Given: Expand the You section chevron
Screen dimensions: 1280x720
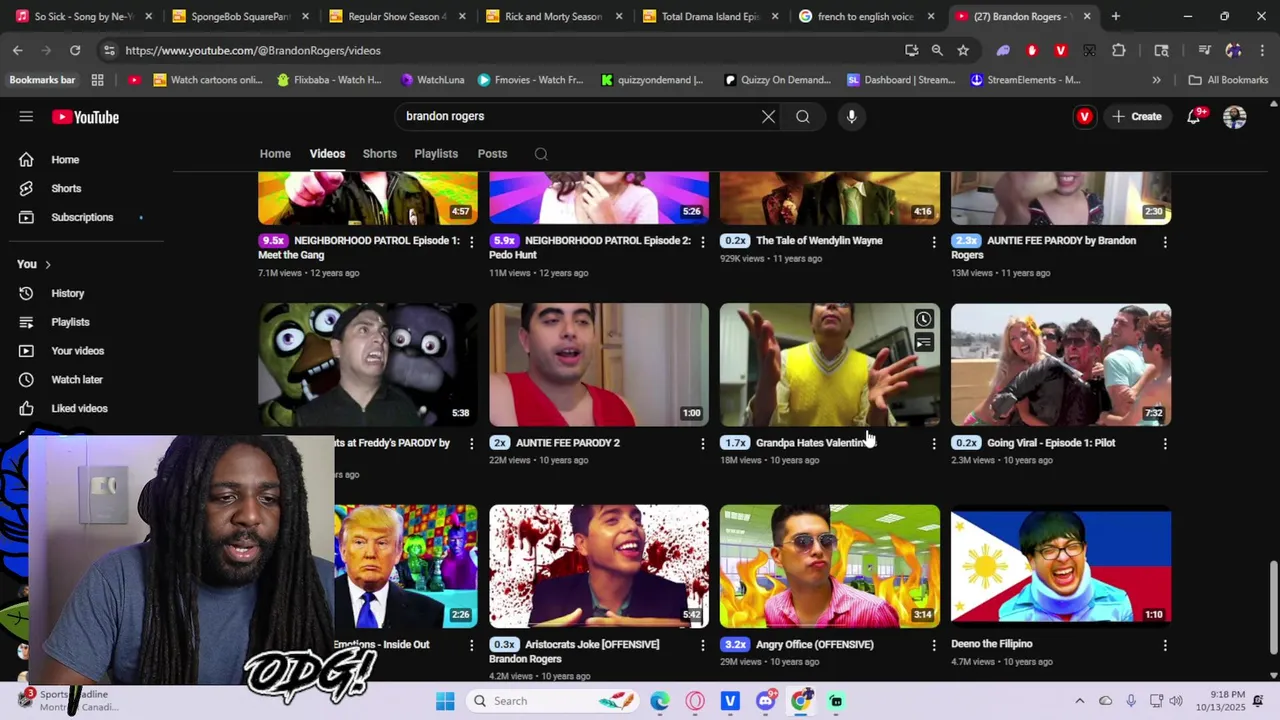Looking at the screenshot, I should click(x=47, y=264).
